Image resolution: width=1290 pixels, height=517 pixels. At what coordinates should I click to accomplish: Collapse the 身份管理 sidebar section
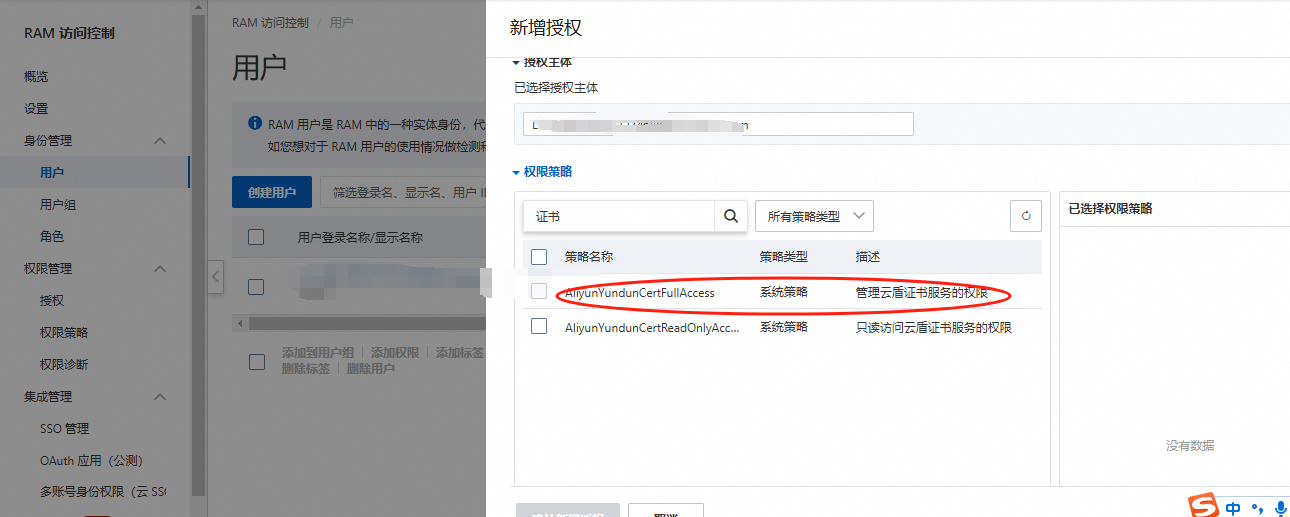159,141
